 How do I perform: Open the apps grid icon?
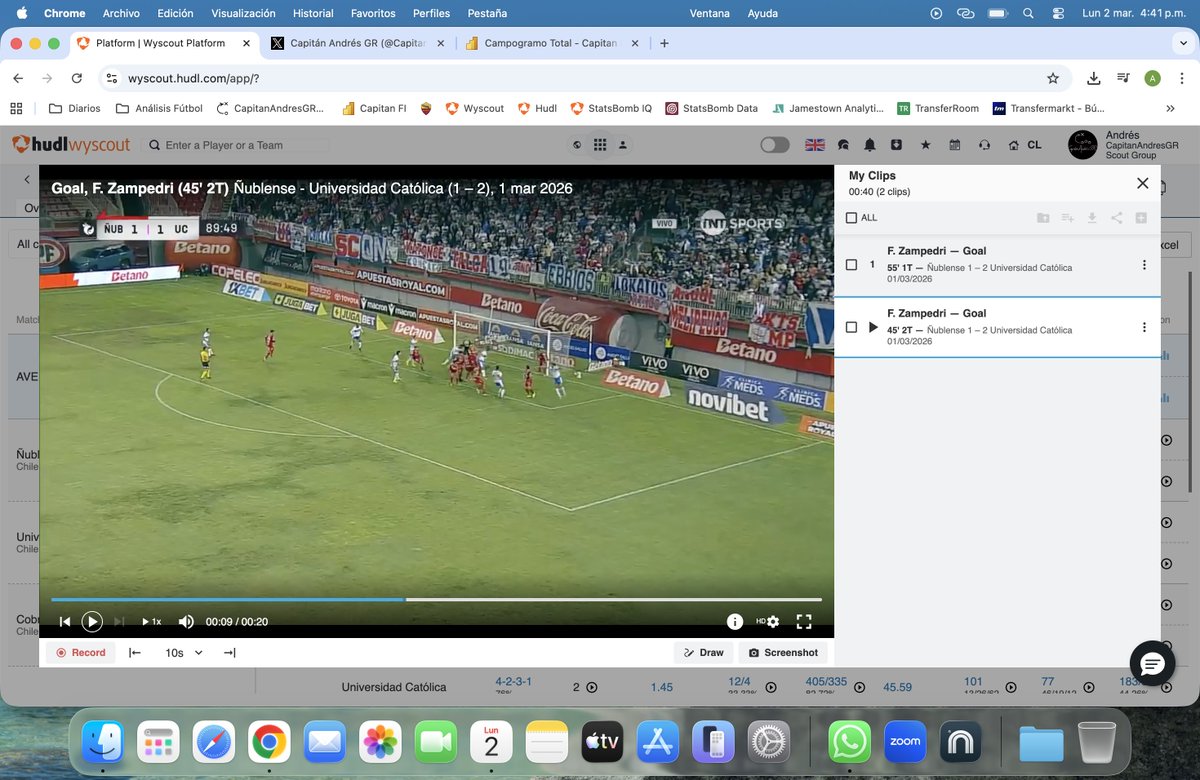tap(600, 145)
